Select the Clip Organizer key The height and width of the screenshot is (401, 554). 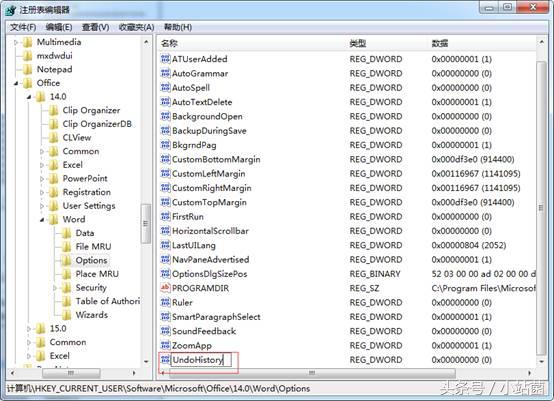pos(91,110)
